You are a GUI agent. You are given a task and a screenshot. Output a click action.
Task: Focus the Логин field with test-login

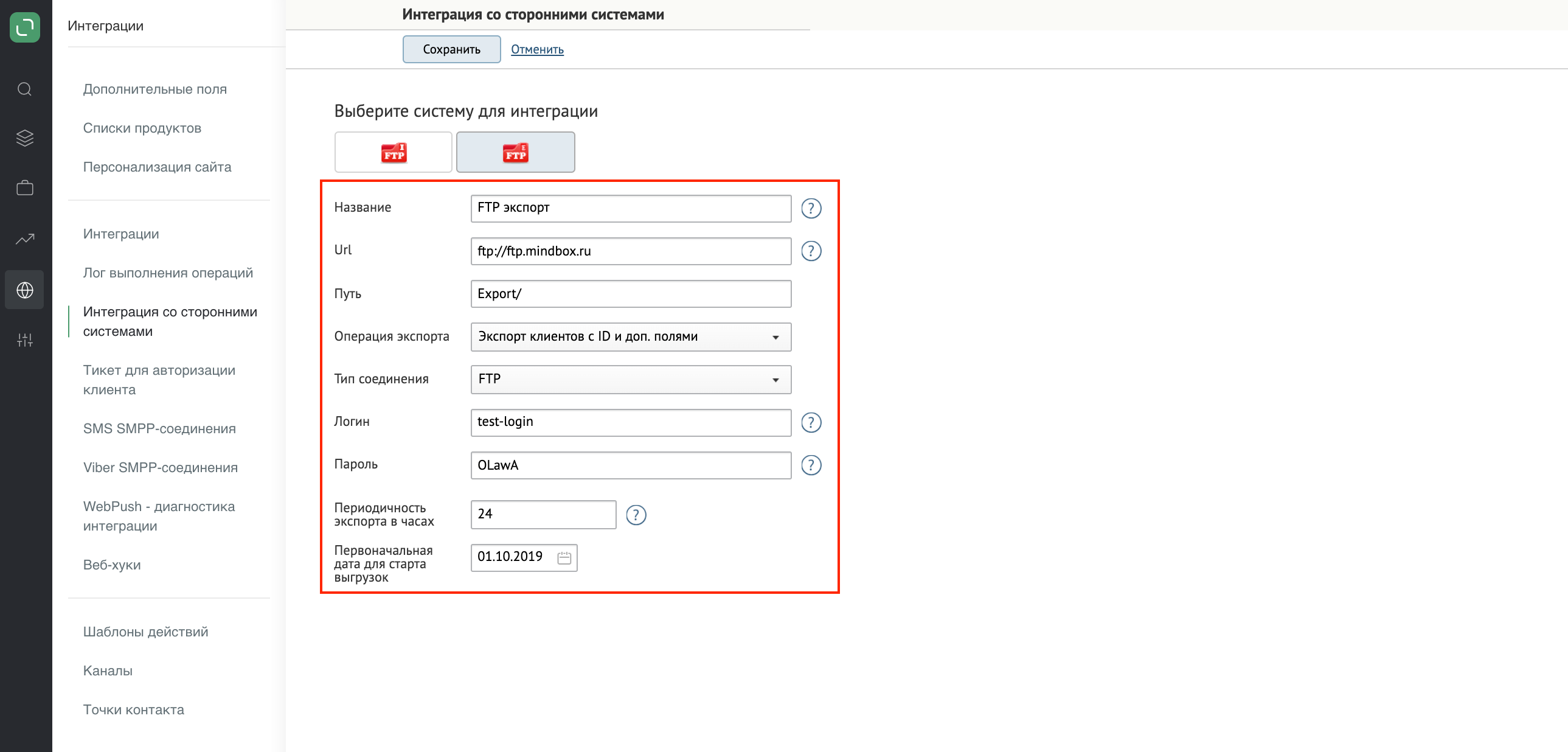pyautogui.click(x=631, y=423)
